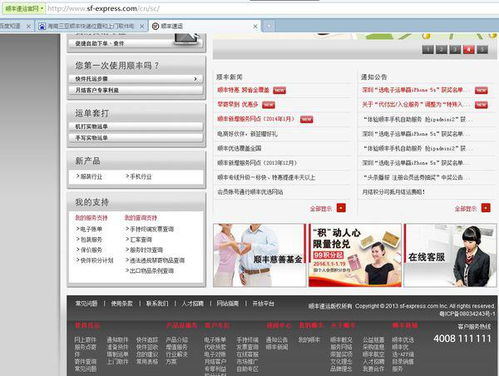499x376 pixels.
Task: Open the 在线客服 banner
Action: pyautogui.click(x=450, y=255)
